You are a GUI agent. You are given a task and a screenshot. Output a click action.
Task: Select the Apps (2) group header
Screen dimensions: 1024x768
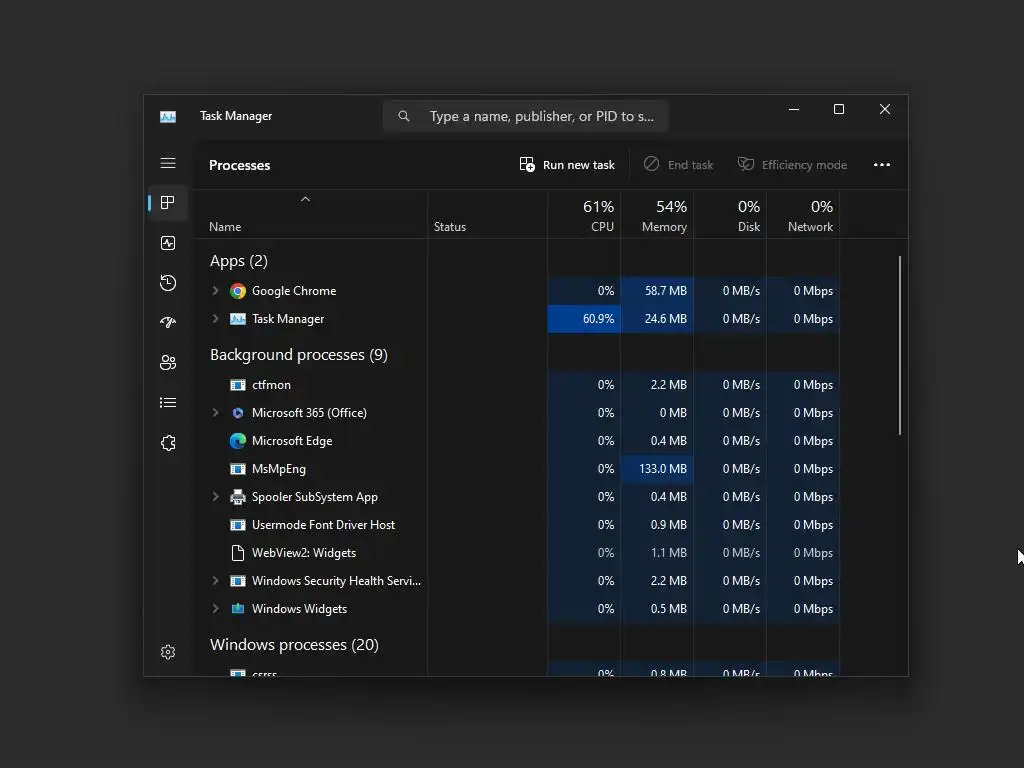coord(239,261)
